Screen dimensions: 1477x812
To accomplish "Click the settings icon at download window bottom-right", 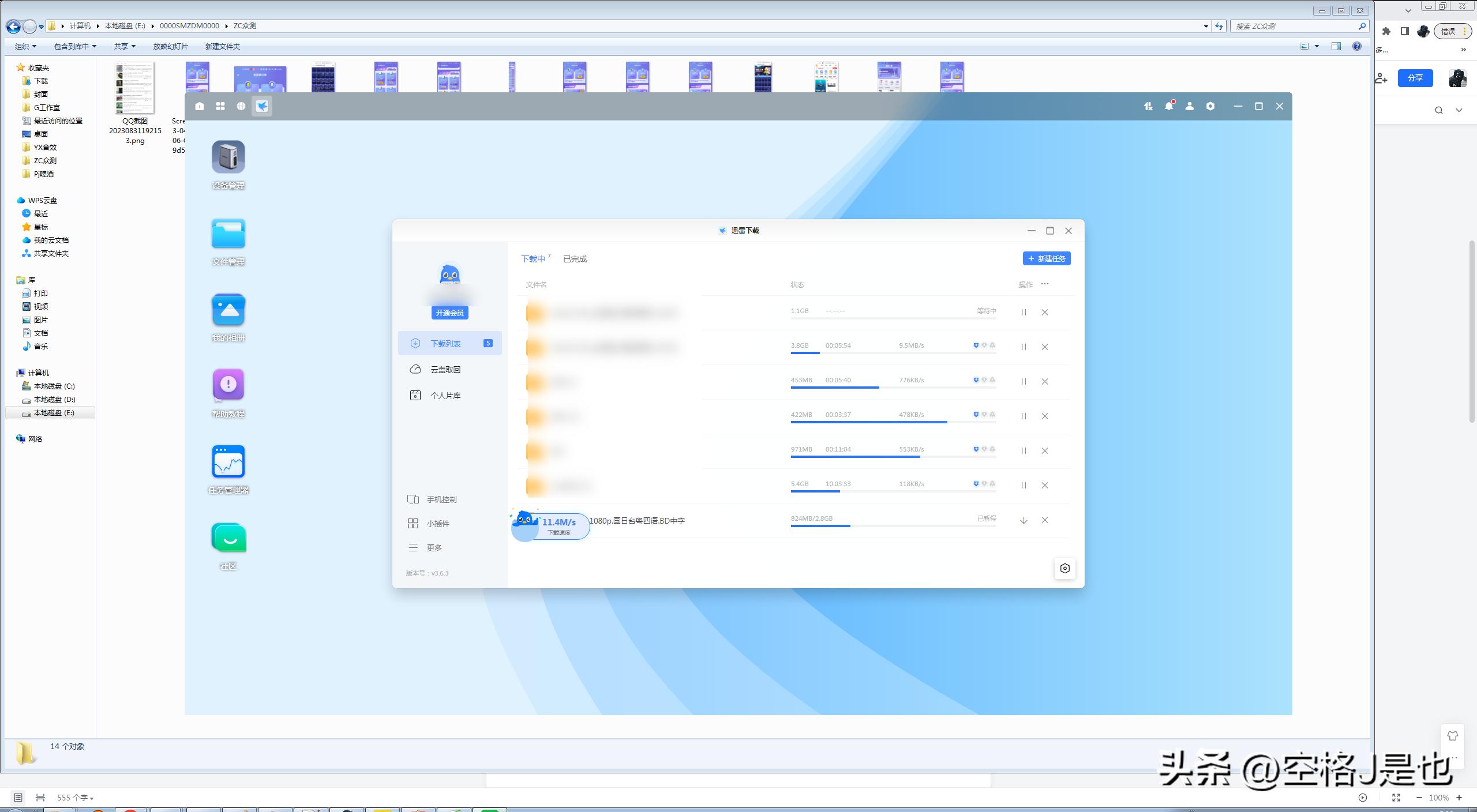I will point(1064,568).
